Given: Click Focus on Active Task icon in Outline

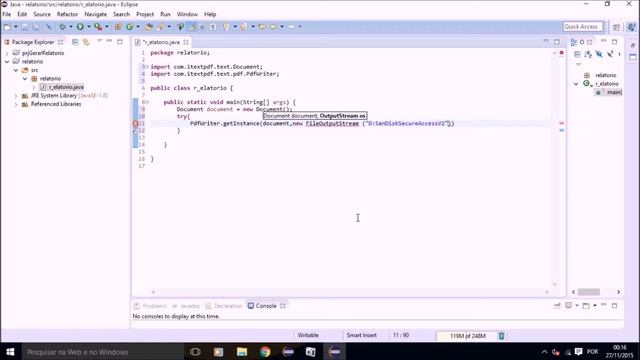Looking at the screenshot, I should pyautogui.click(x=577, y=54).
